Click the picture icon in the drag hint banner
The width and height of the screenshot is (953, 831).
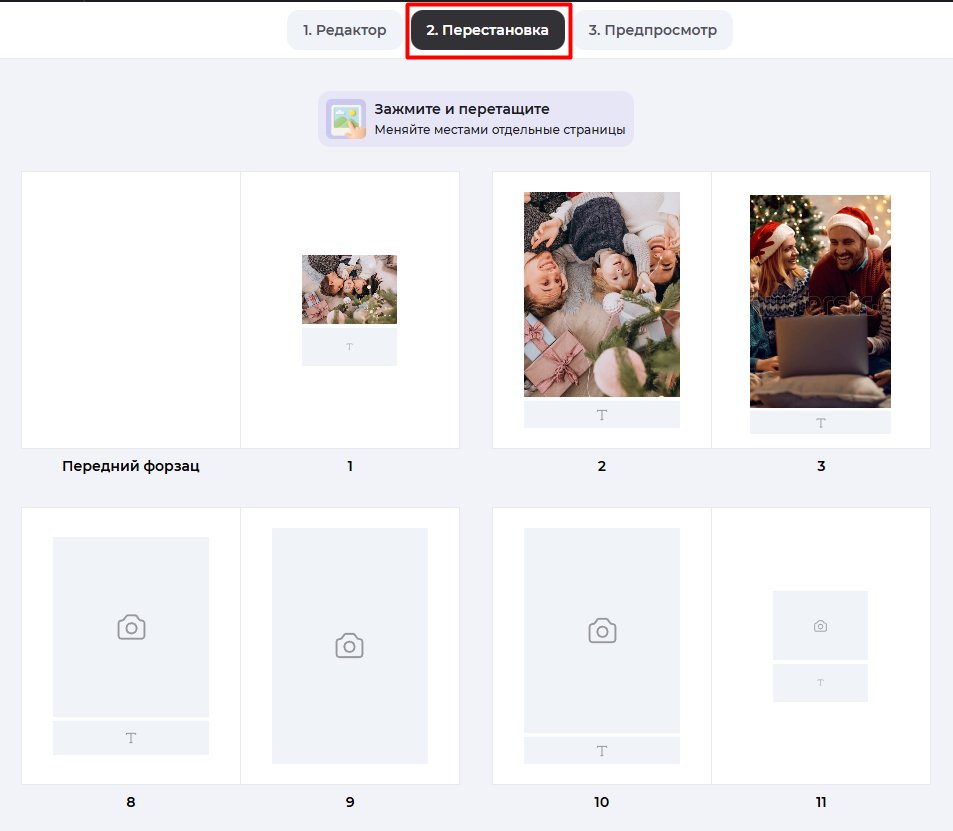pyautogui.click(x=345, y=119)
